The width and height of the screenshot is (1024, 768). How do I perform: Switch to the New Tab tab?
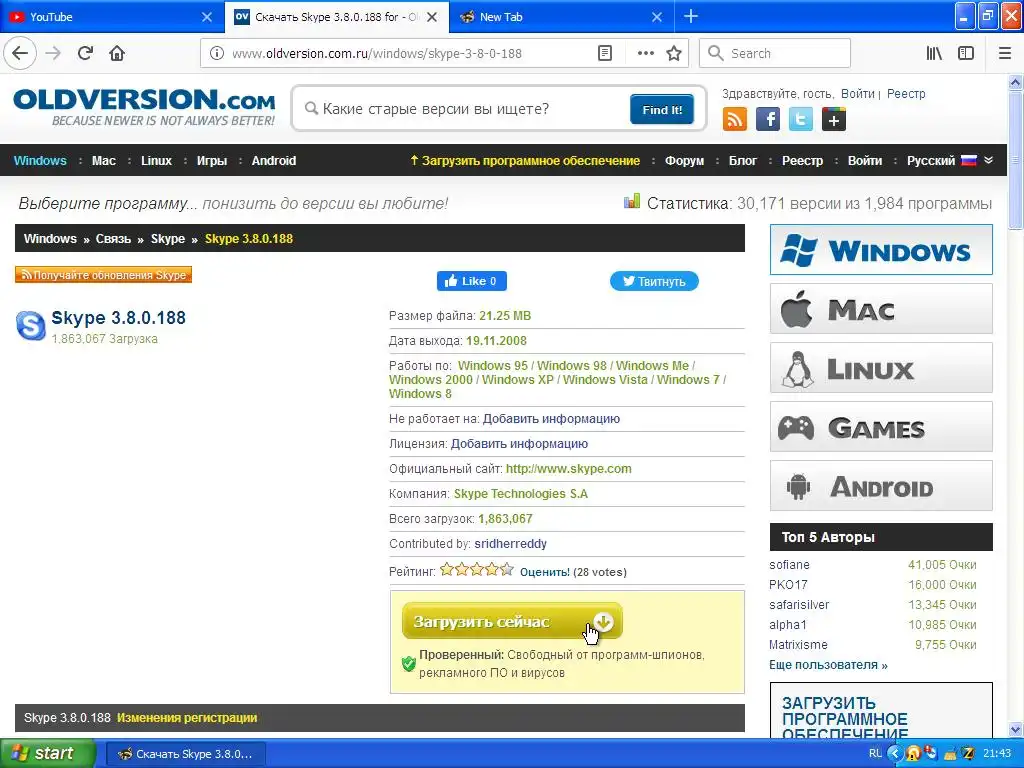click(x=562, y=17)
